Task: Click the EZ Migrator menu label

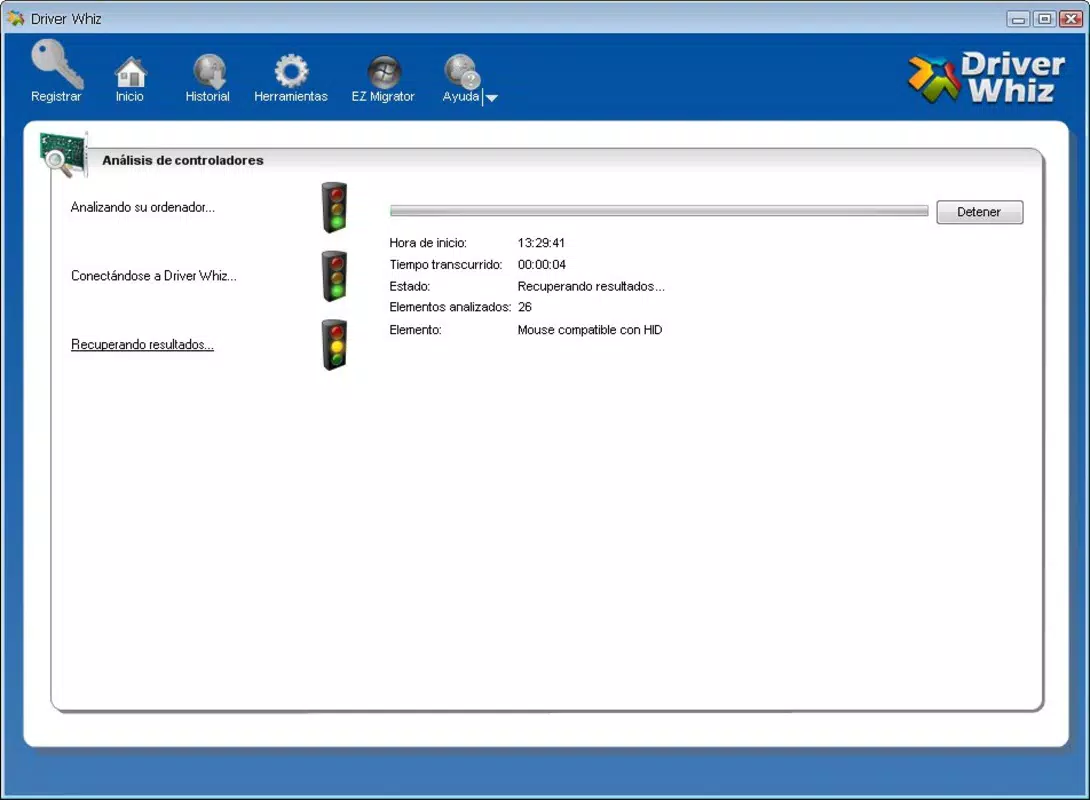Action: (x=383, y=97)
